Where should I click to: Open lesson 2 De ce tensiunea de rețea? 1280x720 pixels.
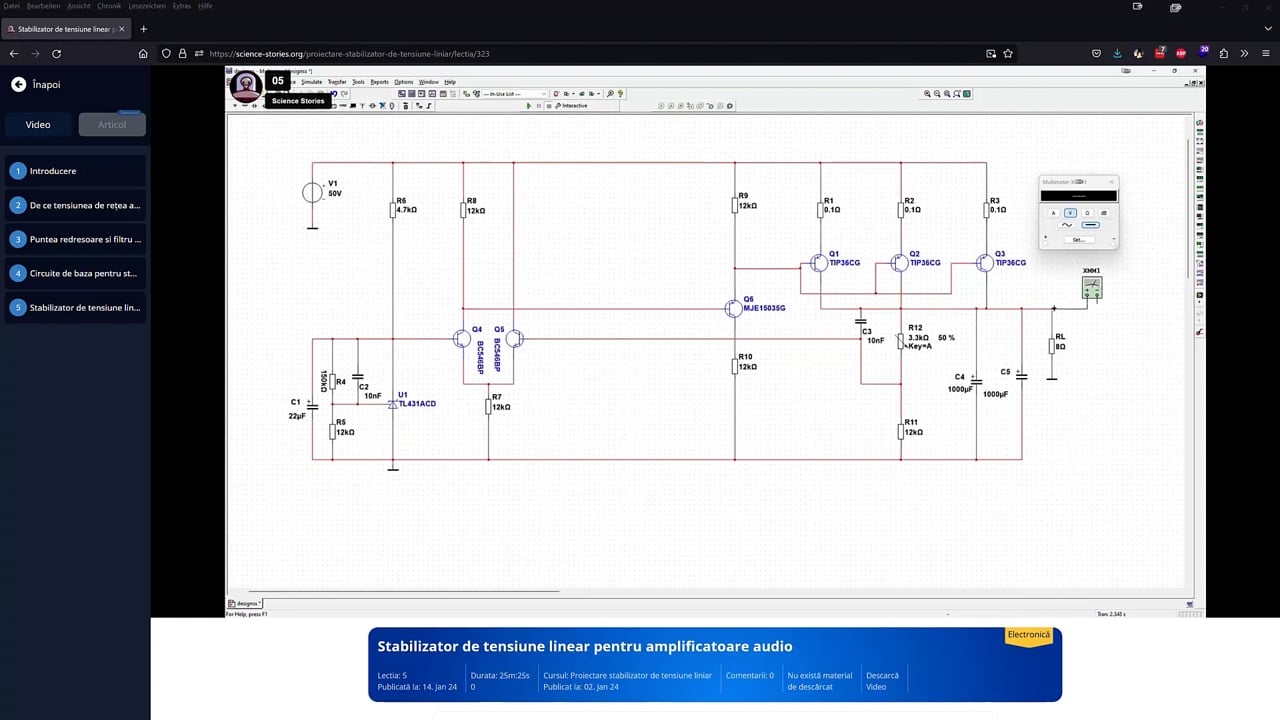75,205
